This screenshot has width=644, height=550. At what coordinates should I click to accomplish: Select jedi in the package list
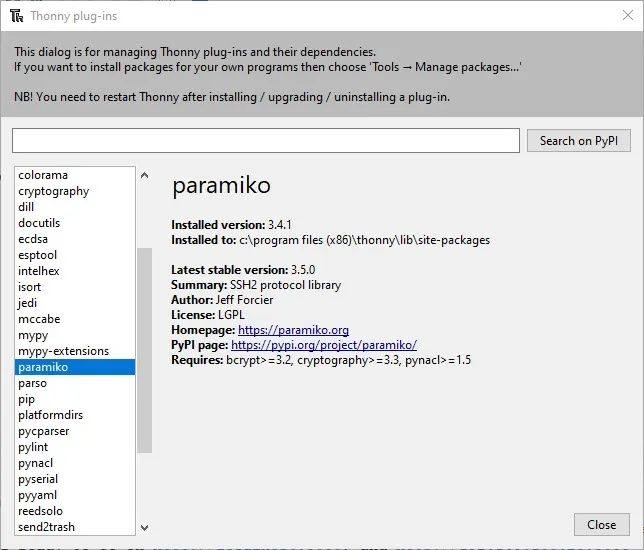point(75,303)
